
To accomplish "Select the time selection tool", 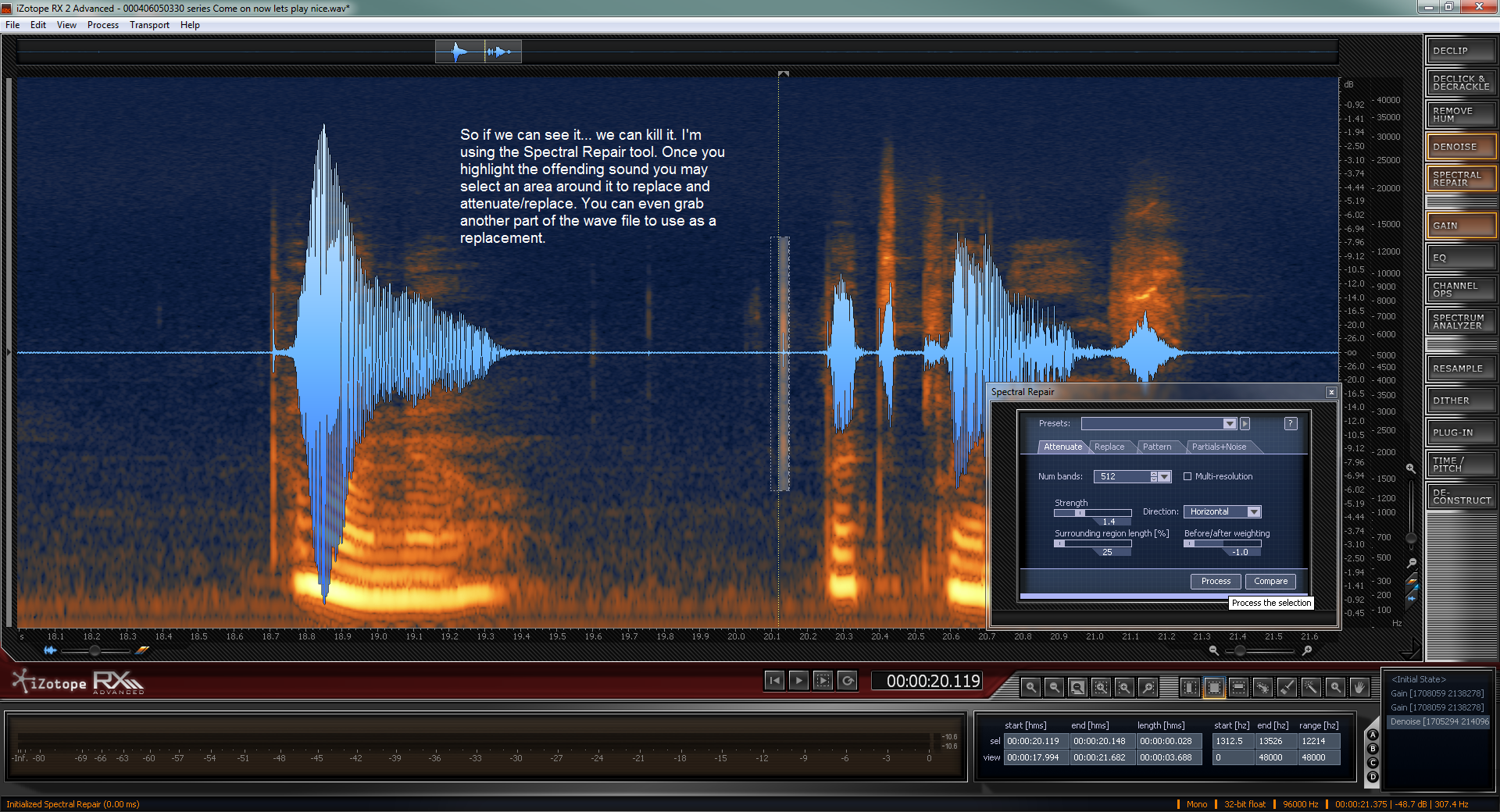I will click(x=1190, y=687).
